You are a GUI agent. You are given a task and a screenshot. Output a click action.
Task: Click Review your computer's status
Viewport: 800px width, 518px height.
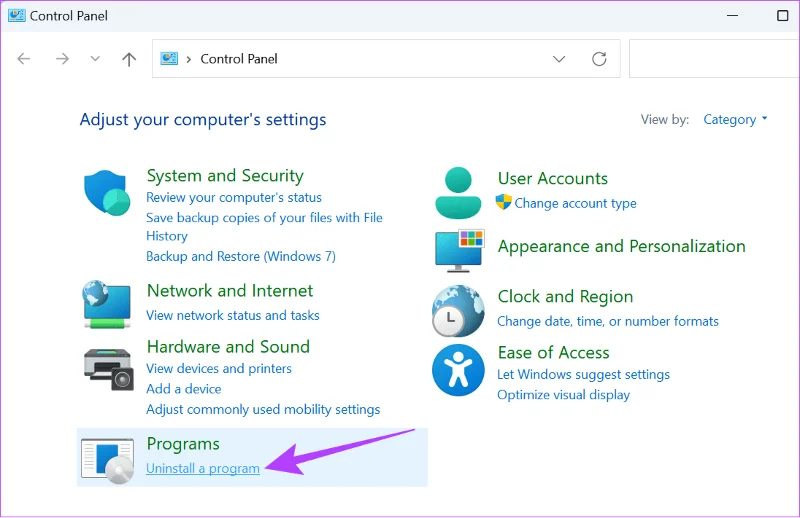(234, 198)
